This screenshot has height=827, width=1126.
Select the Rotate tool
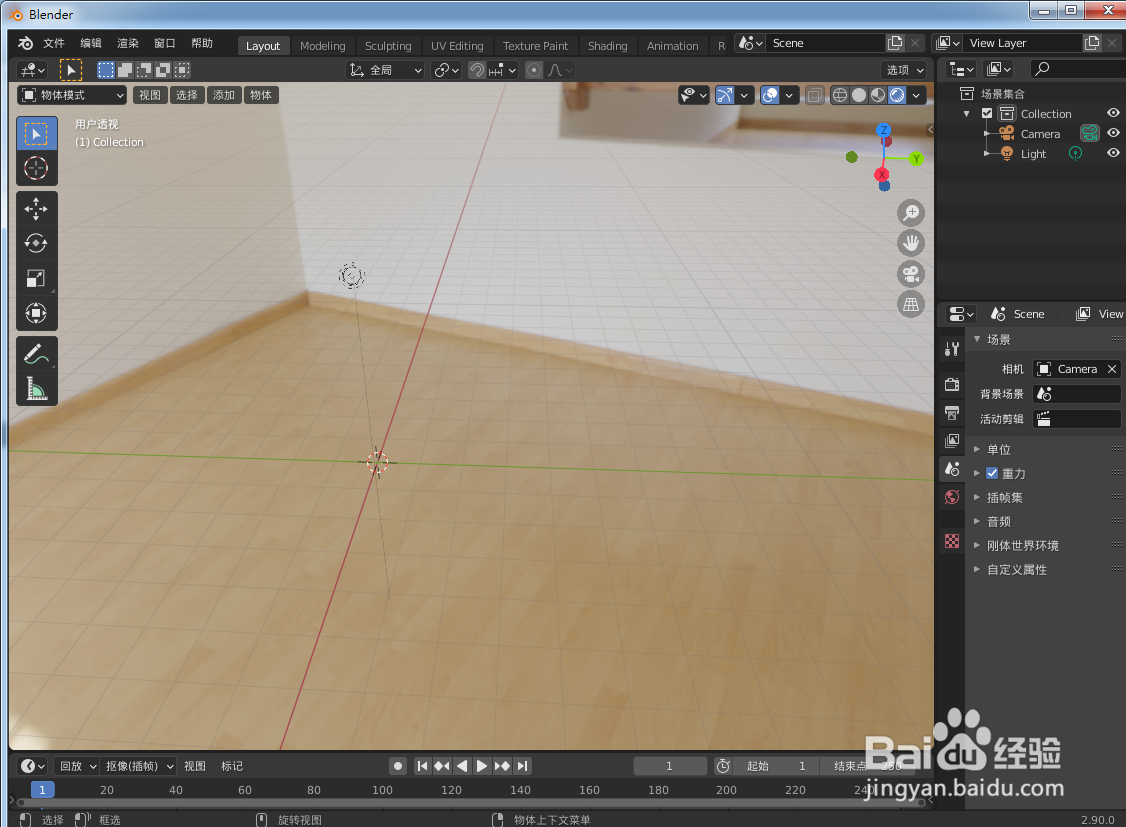click(x=37, y=243)
